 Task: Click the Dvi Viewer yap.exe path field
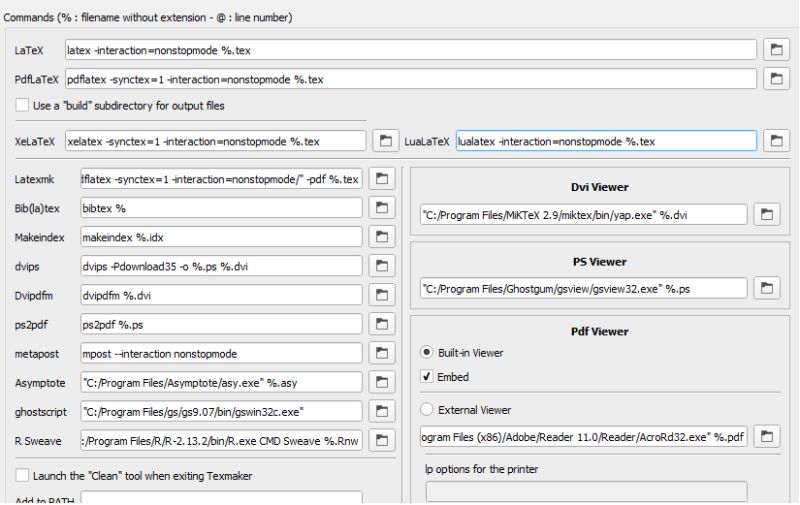tap(584, 215)
